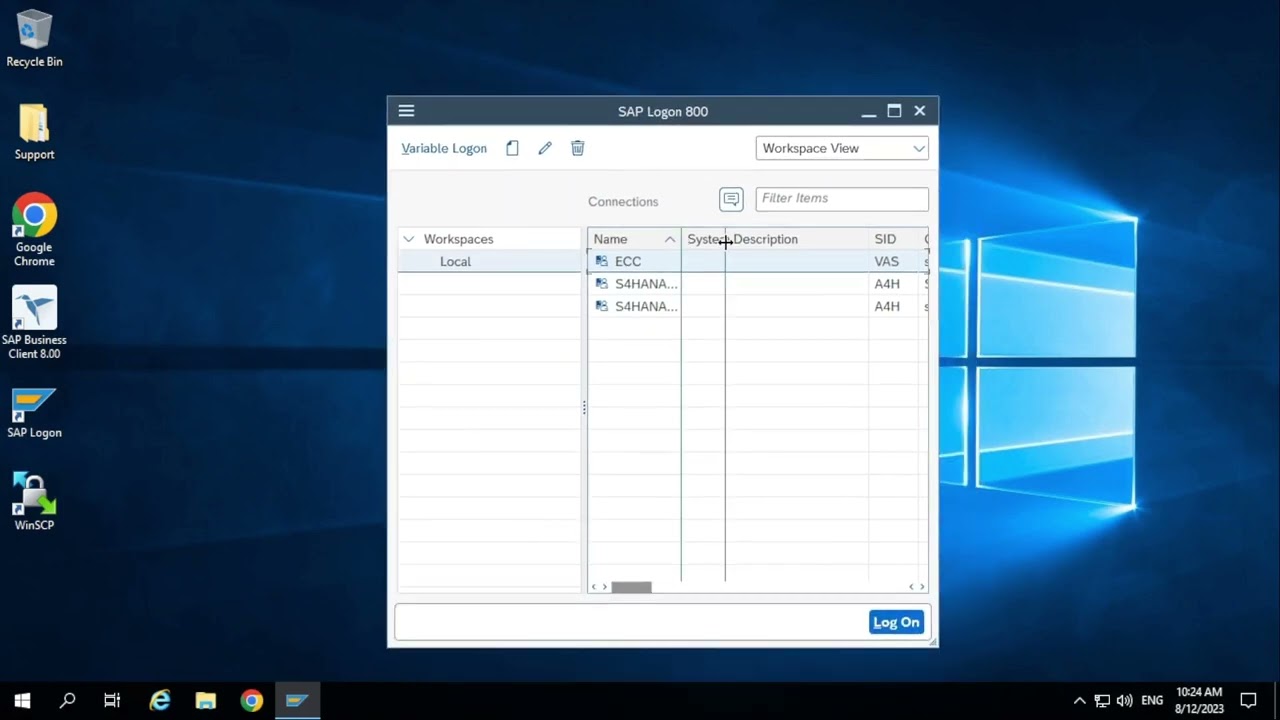Select the Google Chrome desktop shortcut
This screenshot has width=1280, height=720.
tap(34, 230)
